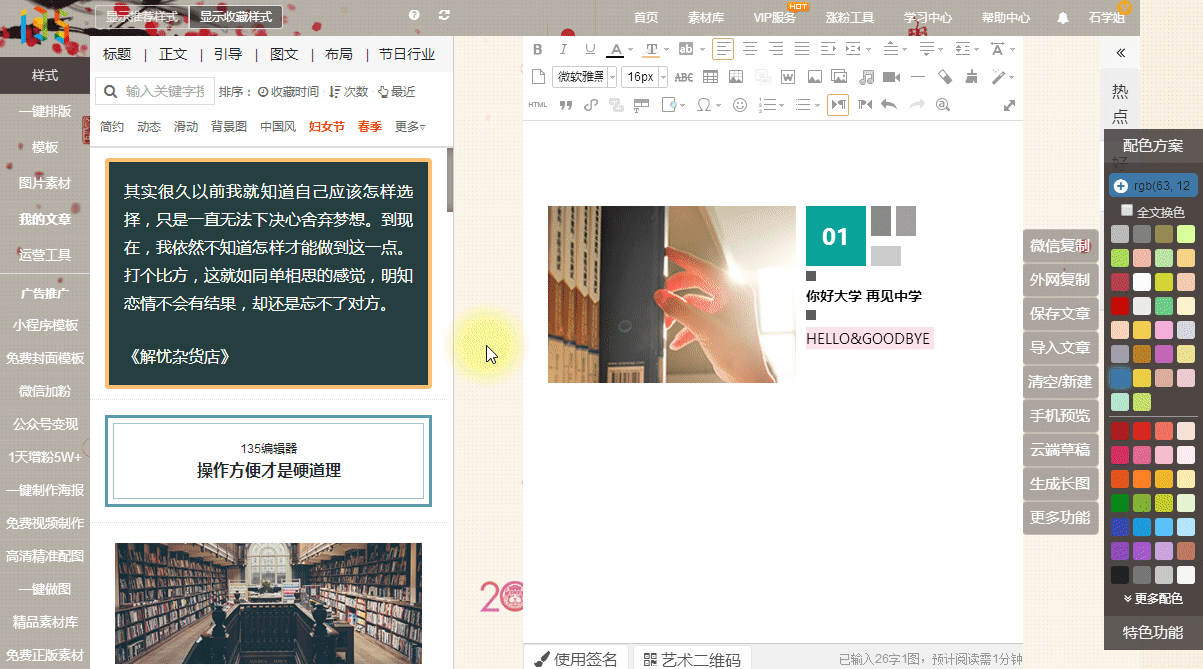This screenshot has width=1203, height=669.
Task: Insert a video with camera icon
Action: [x=892, y=77]
